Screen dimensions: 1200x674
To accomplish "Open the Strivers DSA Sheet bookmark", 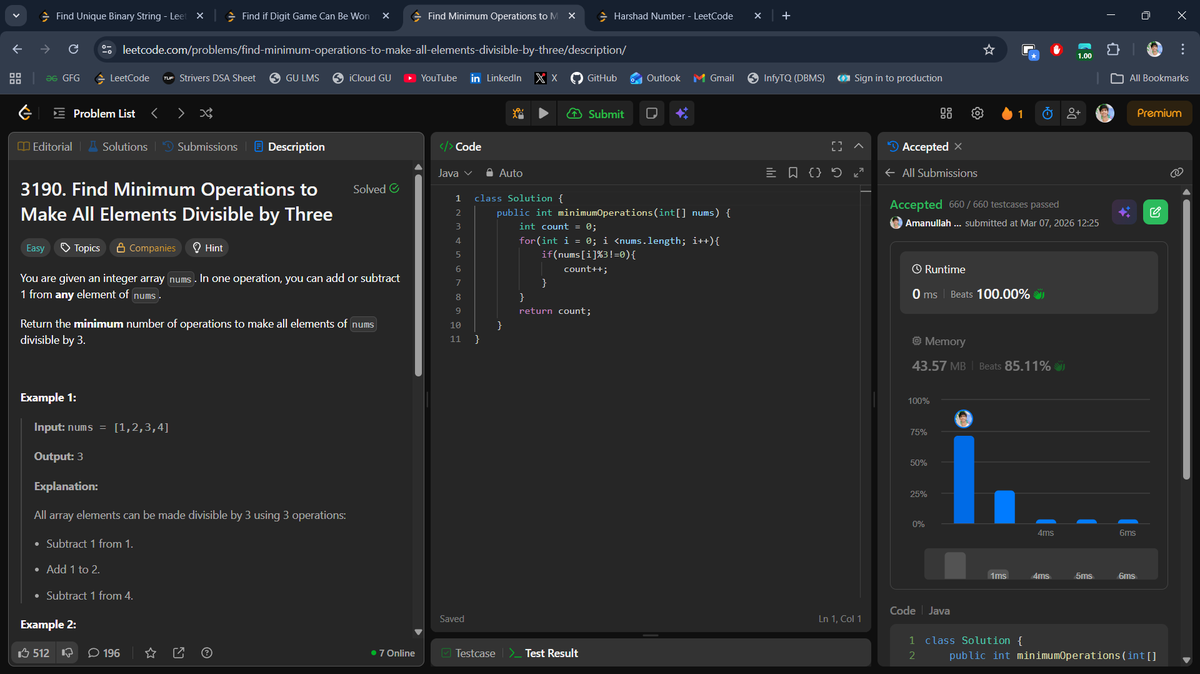I will coord(208,78).
